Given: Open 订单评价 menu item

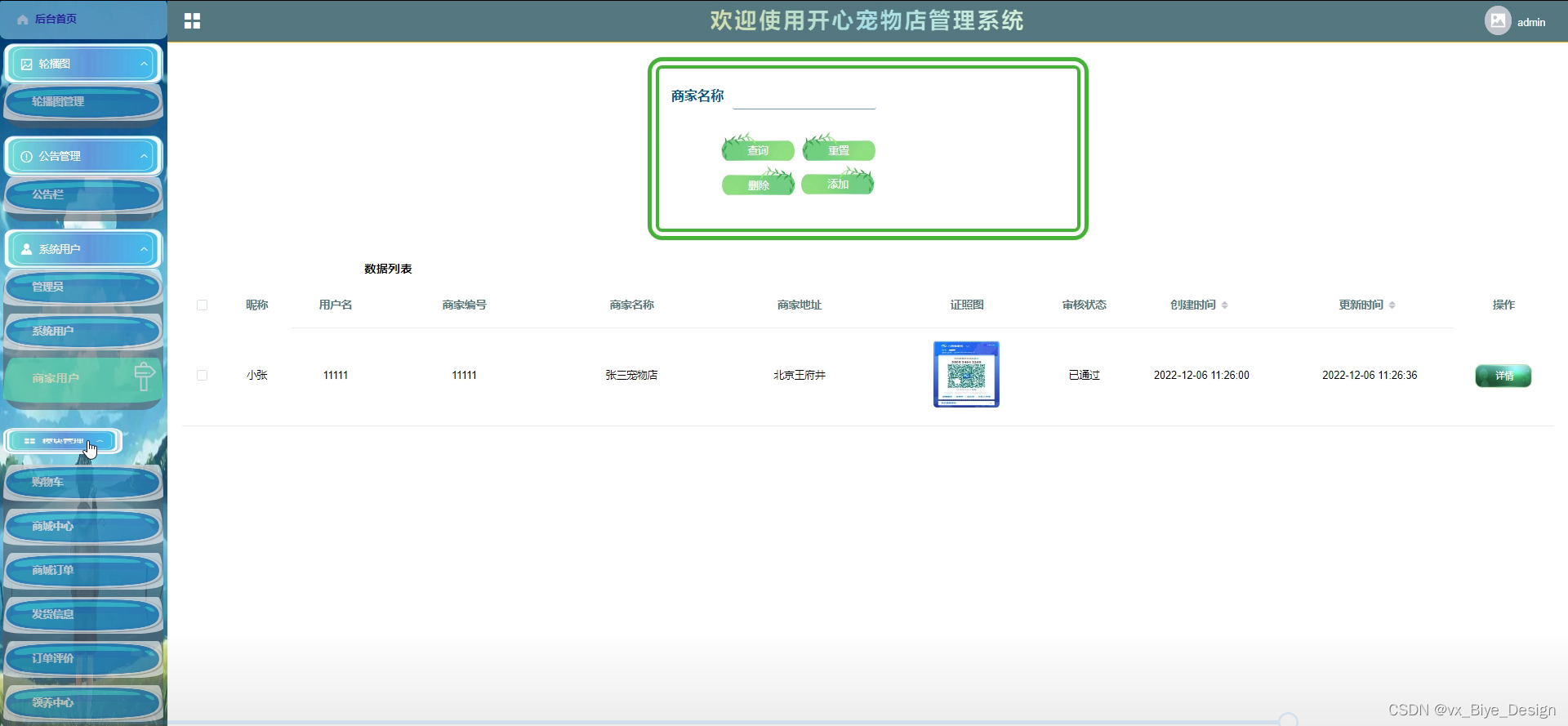Looking at the screenshot, I should point(83,659).
